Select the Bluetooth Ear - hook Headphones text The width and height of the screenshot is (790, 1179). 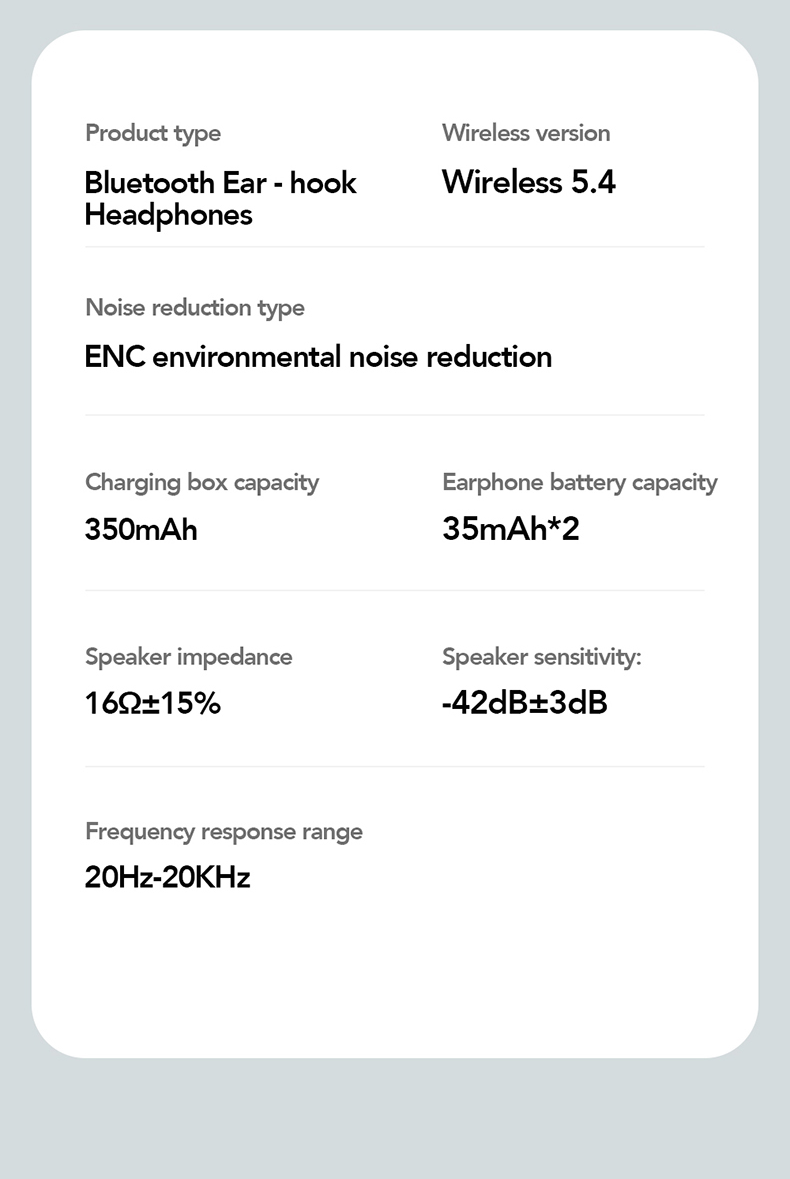(220, 198)
